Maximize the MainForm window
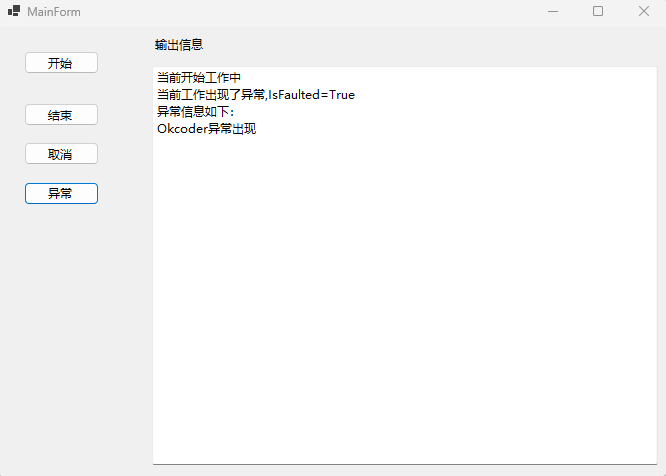The height and width of the screenshot is (476, 666). [598, 11]
